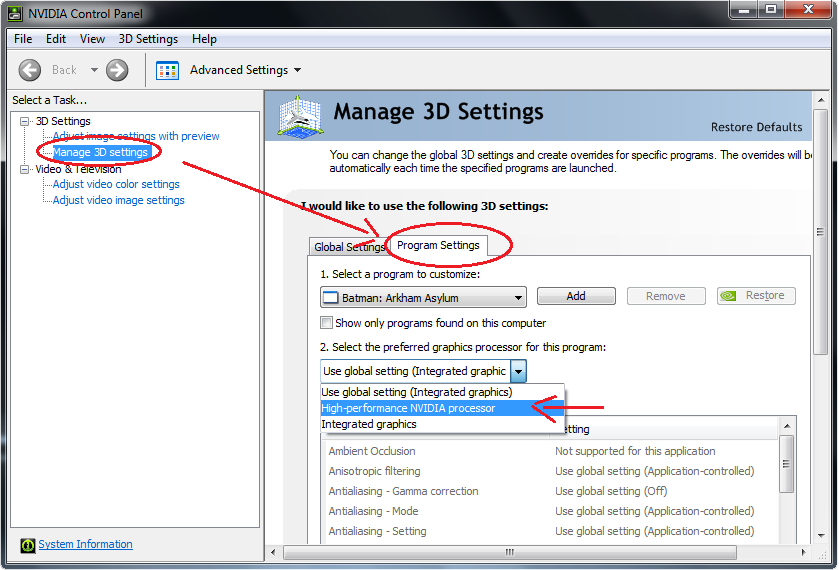Choose Use global setting (Integrated graphics) option
The height and width of the screenshot is (570, 839).
point(442,392)
